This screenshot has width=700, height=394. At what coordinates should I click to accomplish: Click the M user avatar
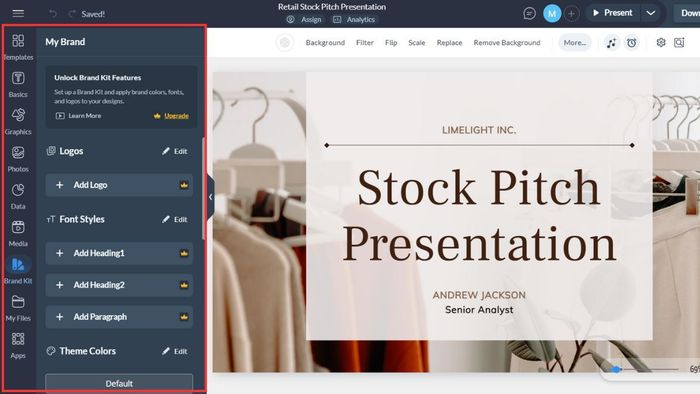tap(552, 13)
